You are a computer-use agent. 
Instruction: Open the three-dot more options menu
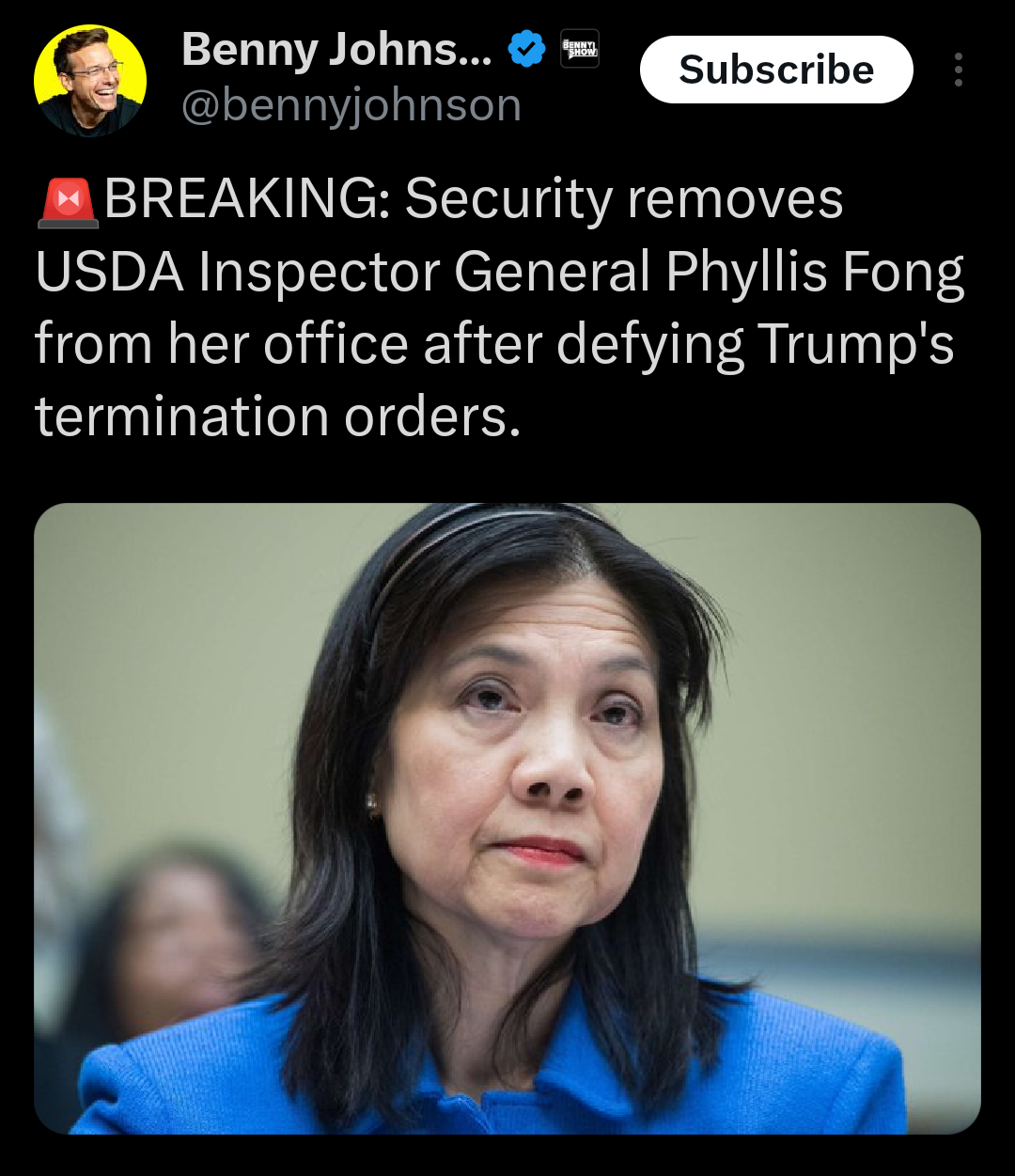(x=958, y=70)
